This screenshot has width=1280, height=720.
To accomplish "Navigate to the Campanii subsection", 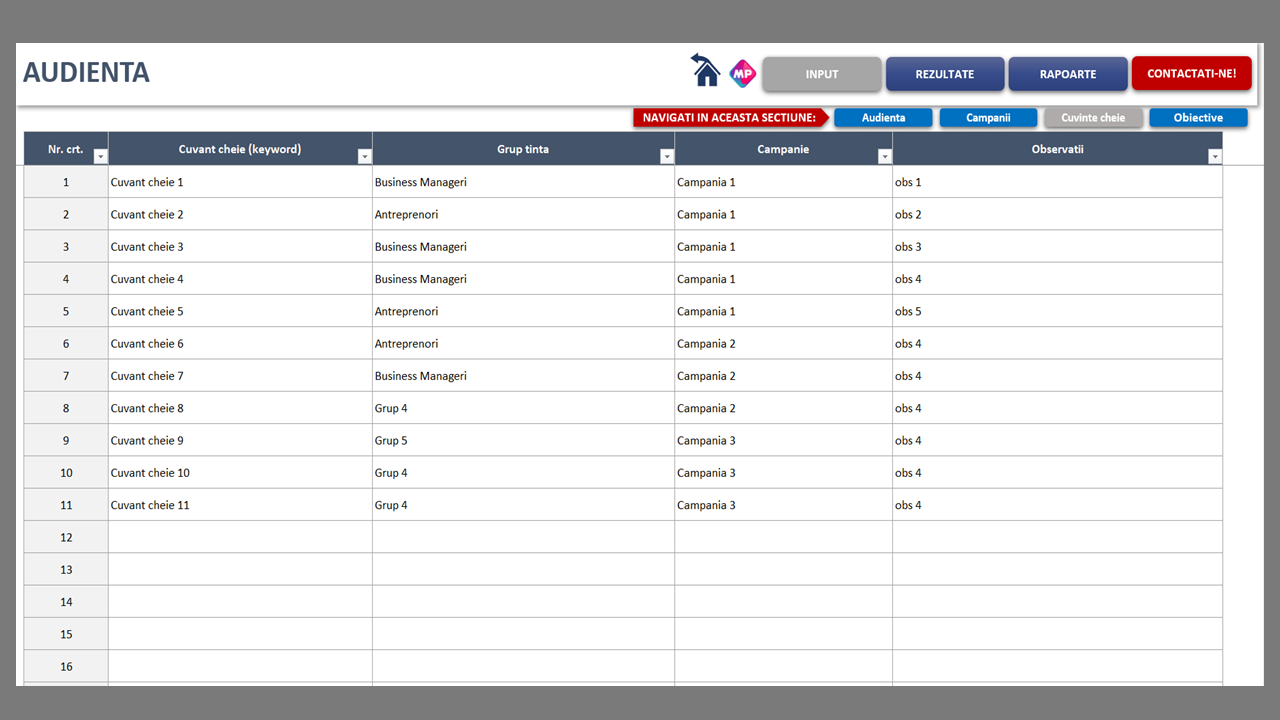I will 988,118.
